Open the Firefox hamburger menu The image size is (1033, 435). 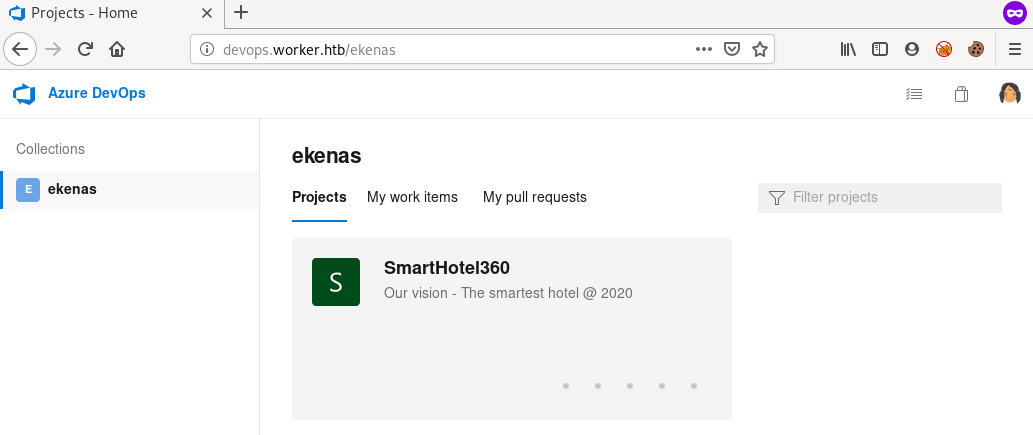click(1014, 48)
